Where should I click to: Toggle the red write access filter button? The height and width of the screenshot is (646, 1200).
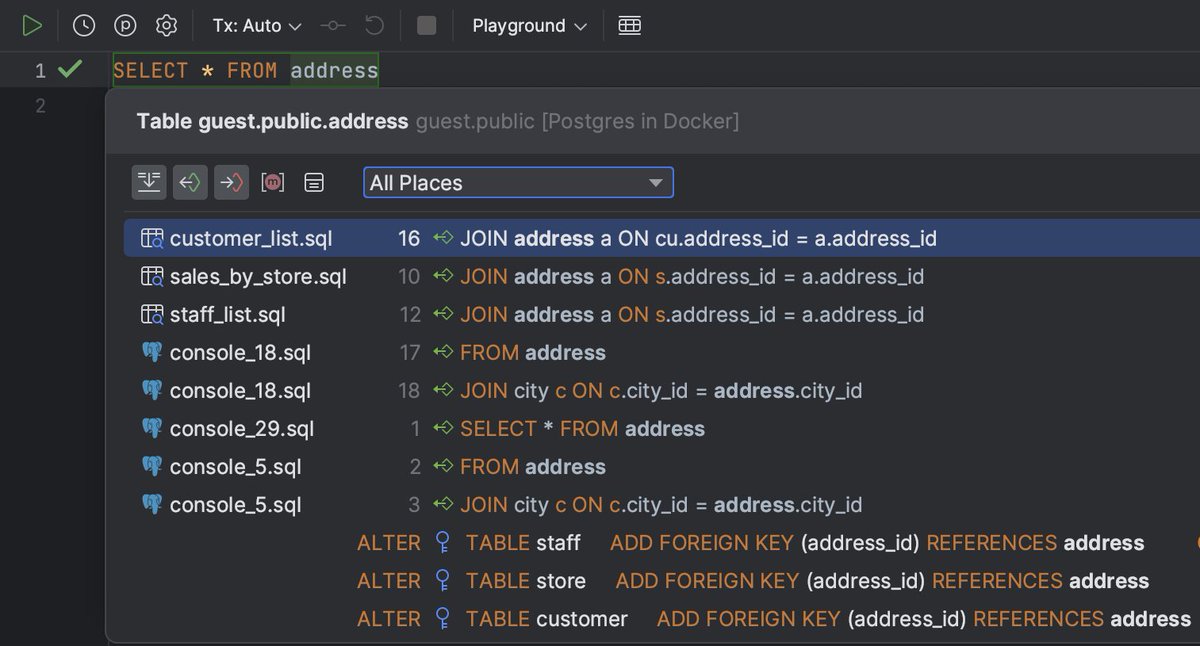pyautogui.click(x=231, y=182)
